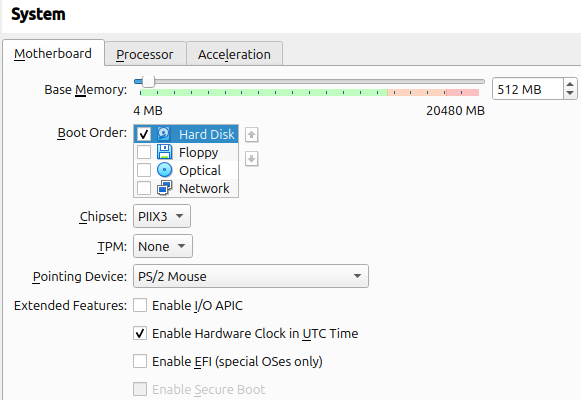
Task: Open the Chipset PIIX3 dropdown
Action: coord(162,216)
